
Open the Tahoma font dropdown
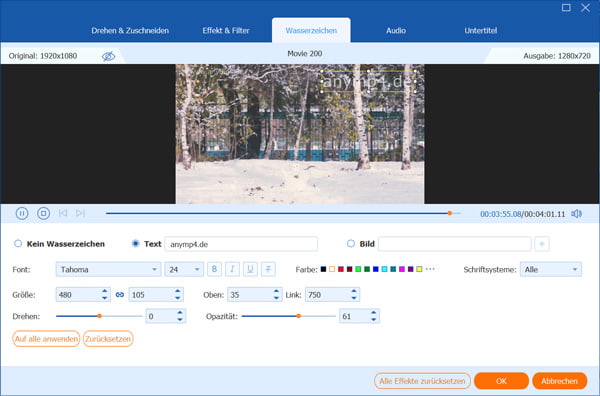pyautogui.click(x=108, y=269)
